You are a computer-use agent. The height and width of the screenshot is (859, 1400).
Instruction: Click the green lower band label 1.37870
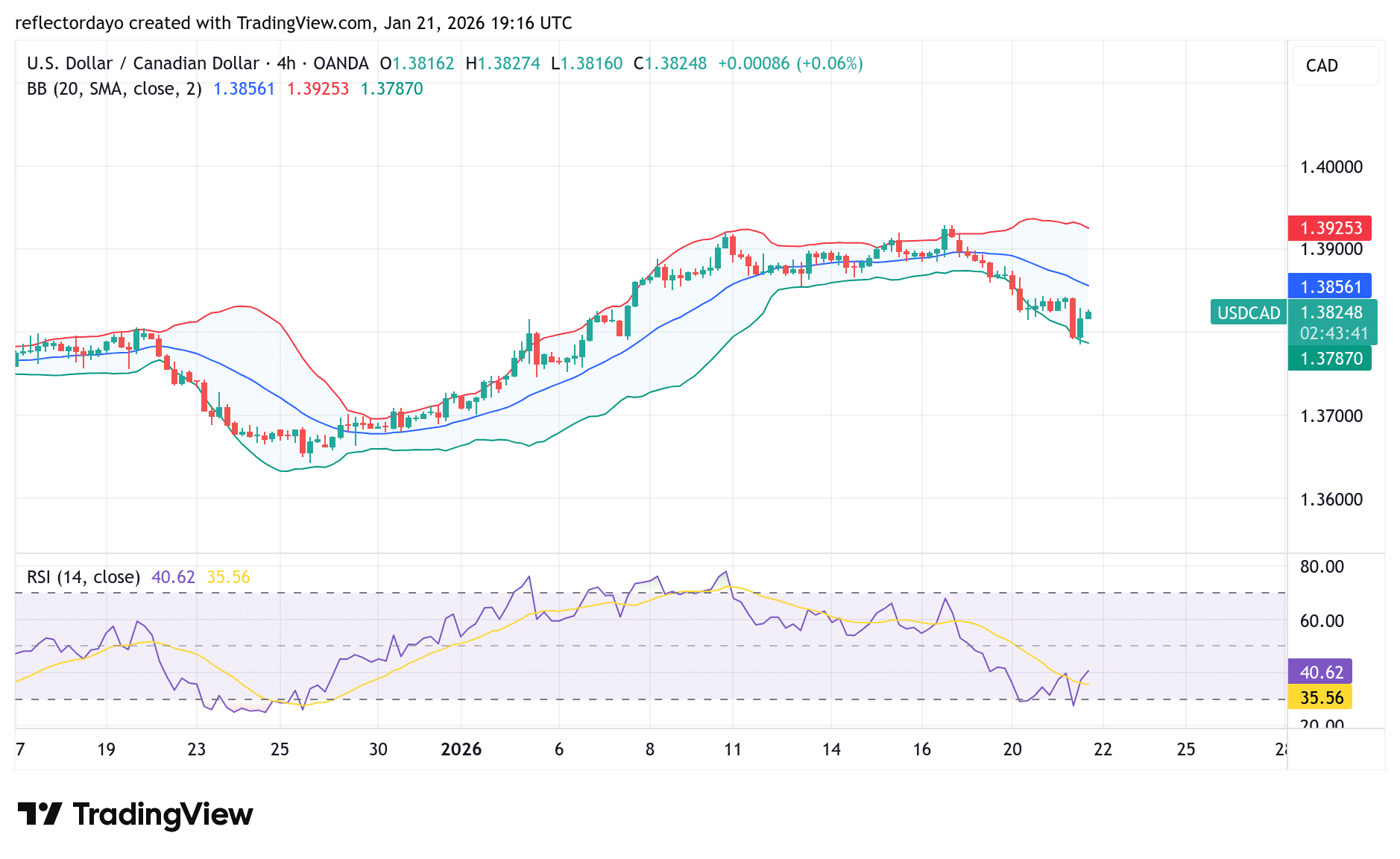point(1330,359)
